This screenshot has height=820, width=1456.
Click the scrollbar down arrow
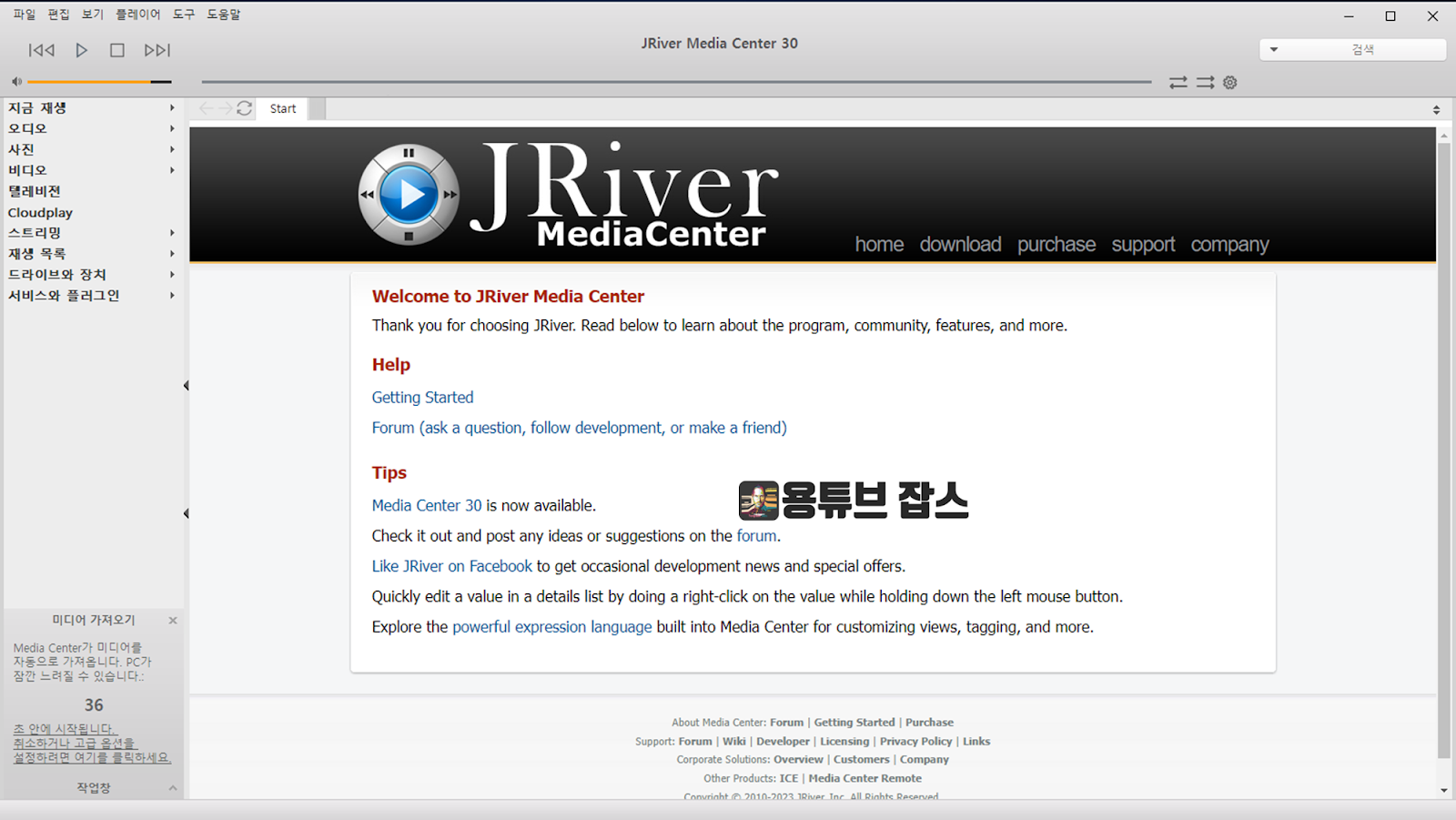1444,790
